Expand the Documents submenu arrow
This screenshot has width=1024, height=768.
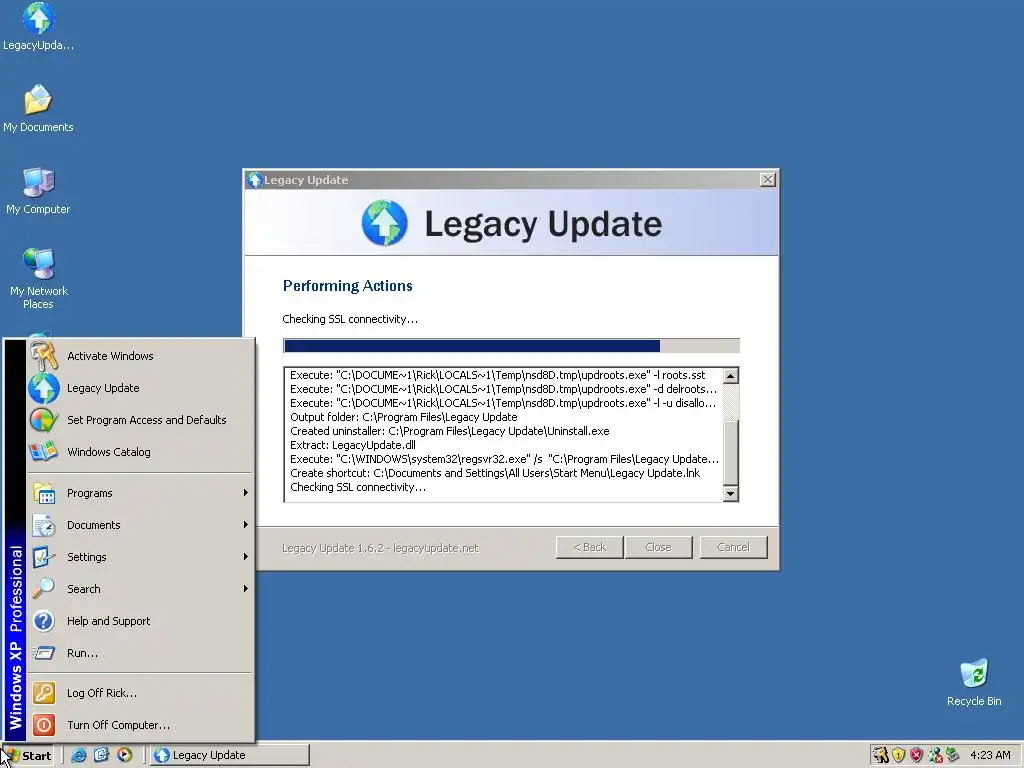coord(246,525)
